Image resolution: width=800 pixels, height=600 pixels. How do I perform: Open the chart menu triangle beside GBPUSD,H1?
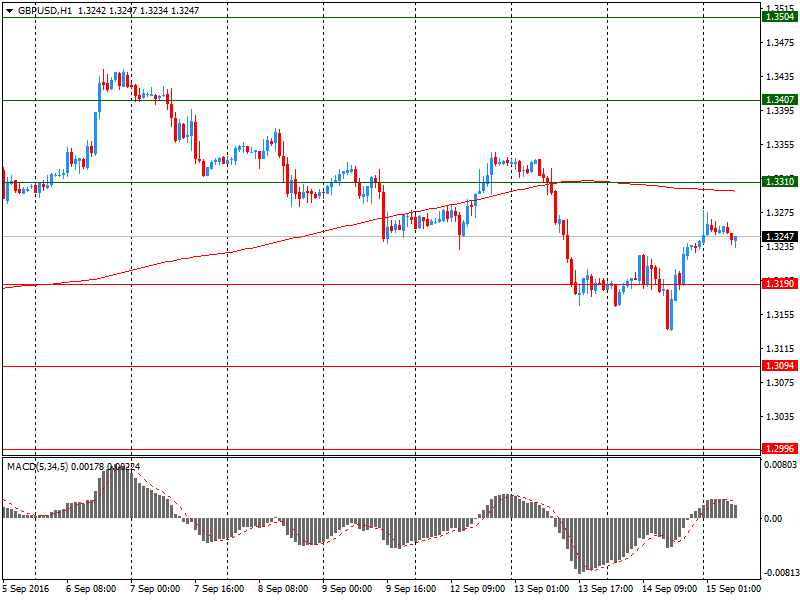10,11
